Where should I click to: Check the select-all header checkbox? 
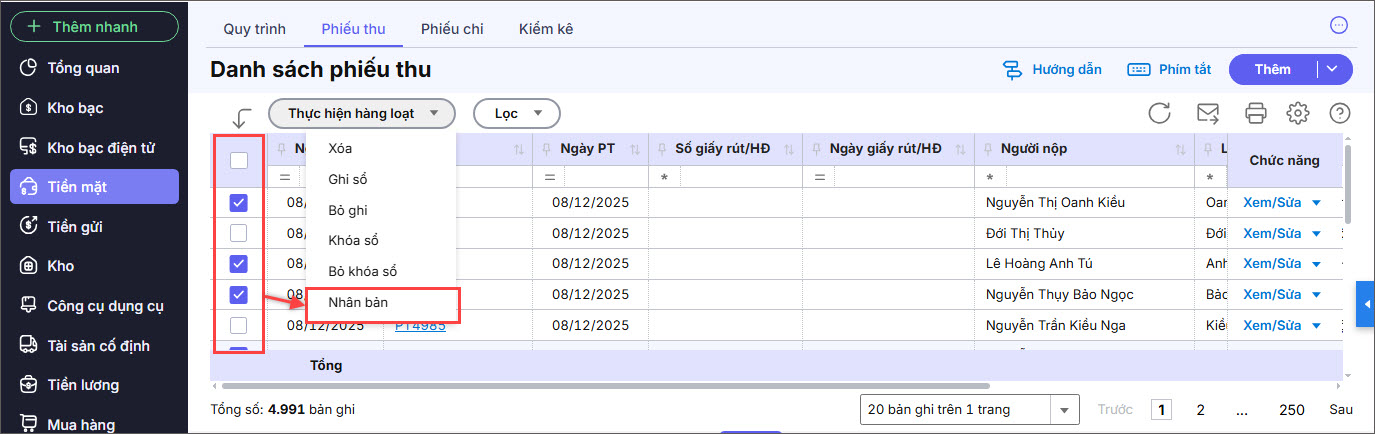coord(239,160)
